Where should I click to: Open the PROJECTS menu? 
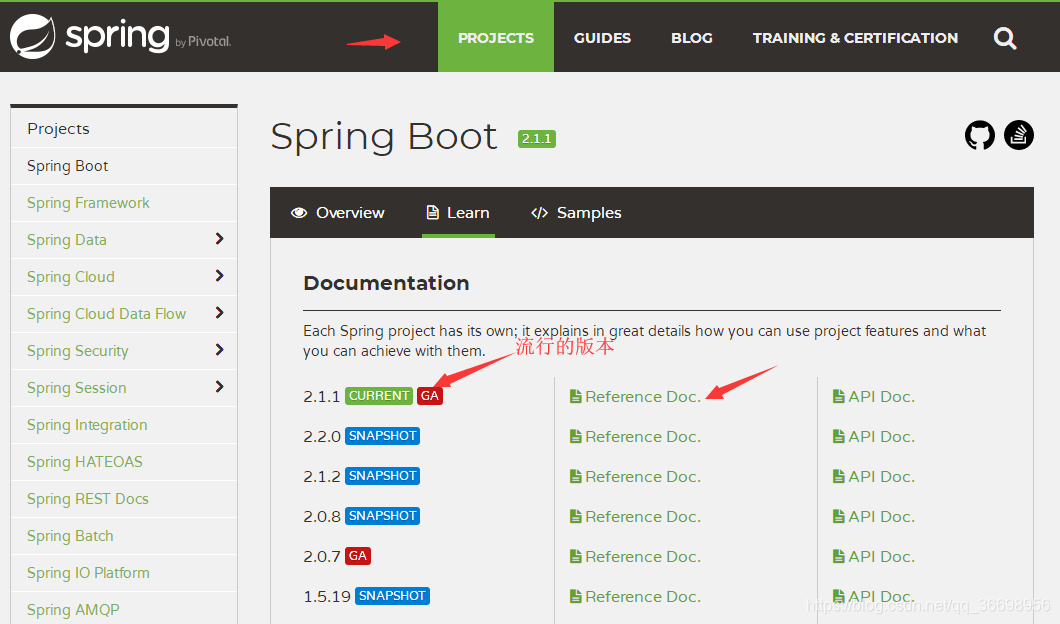[496, 37]
